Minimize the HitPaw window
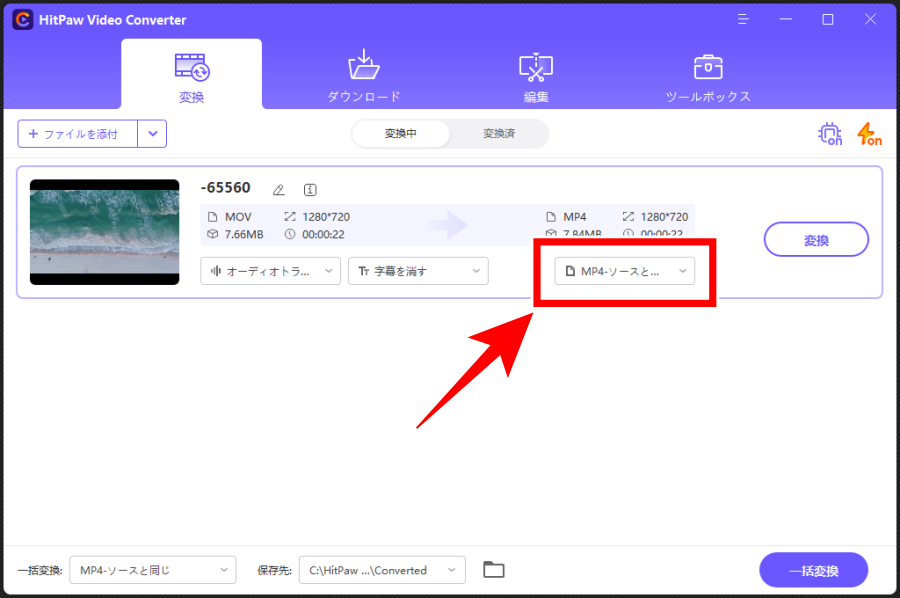 [786, 20]
